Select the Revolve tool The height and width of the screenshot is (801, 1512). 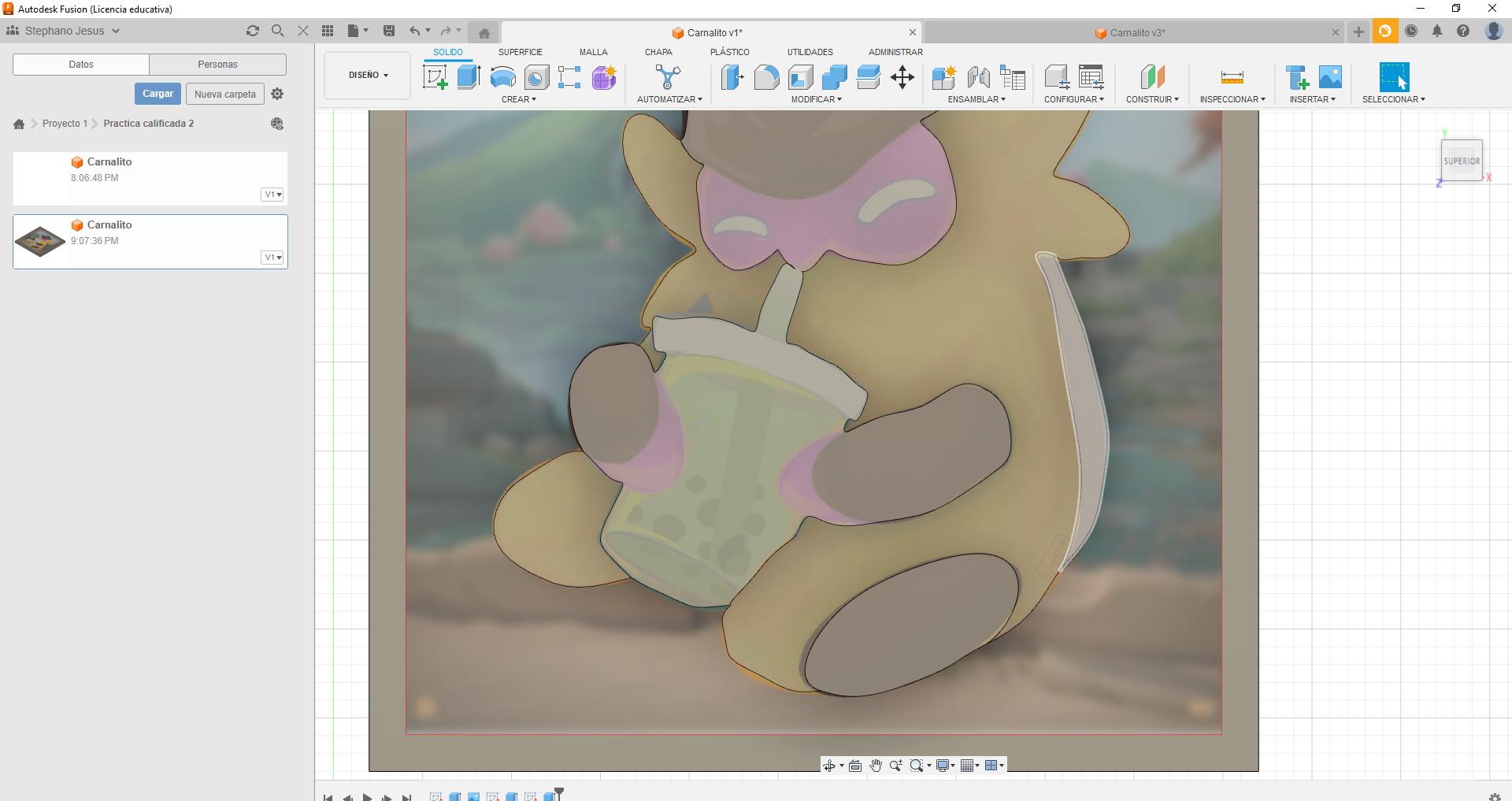pyautogui.click(x=503, y=77)
